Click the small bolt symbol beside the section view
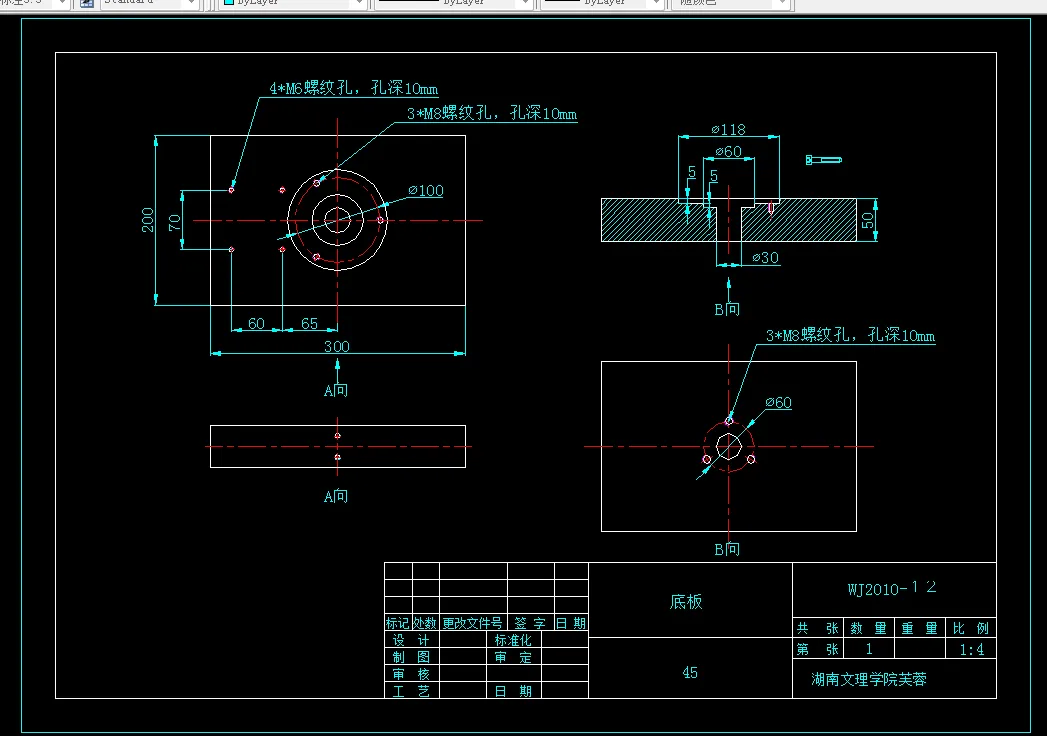 (823, 160)
